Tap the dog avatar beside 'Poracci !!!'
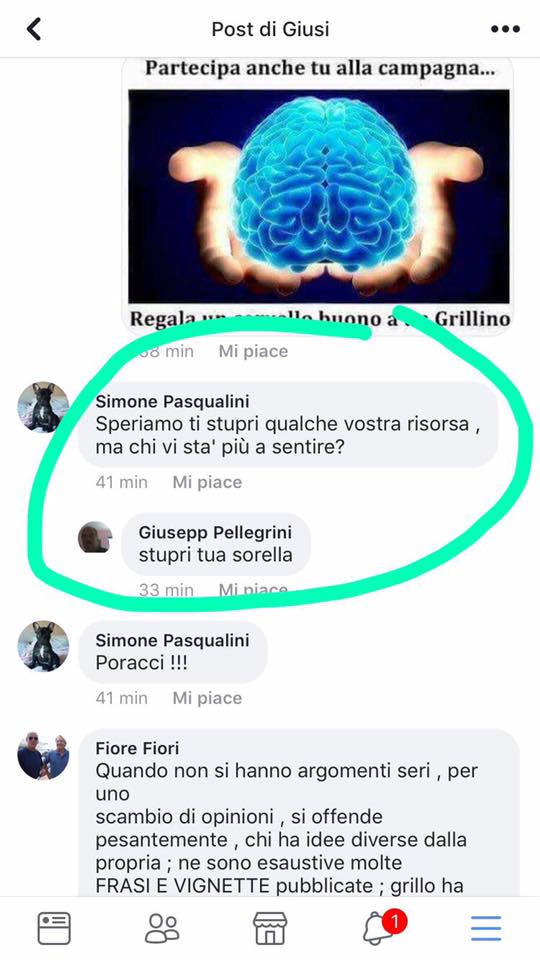The width and height of the screenshot is (540, 960). point(43,647)
